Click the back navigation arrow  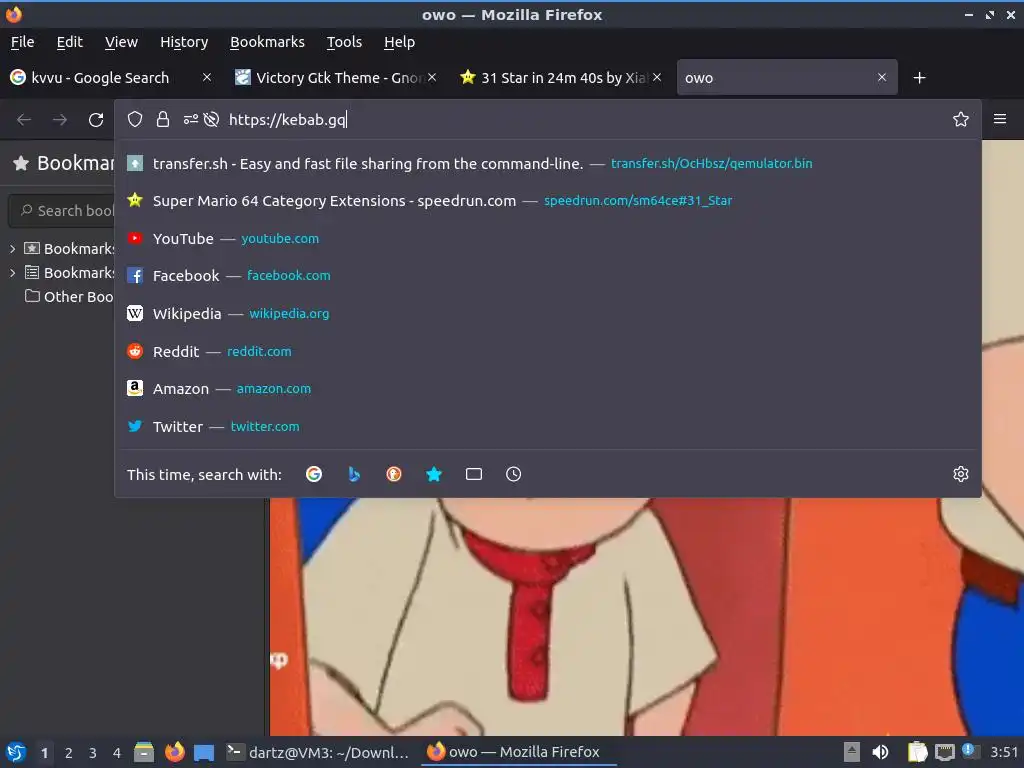(24, 120)
